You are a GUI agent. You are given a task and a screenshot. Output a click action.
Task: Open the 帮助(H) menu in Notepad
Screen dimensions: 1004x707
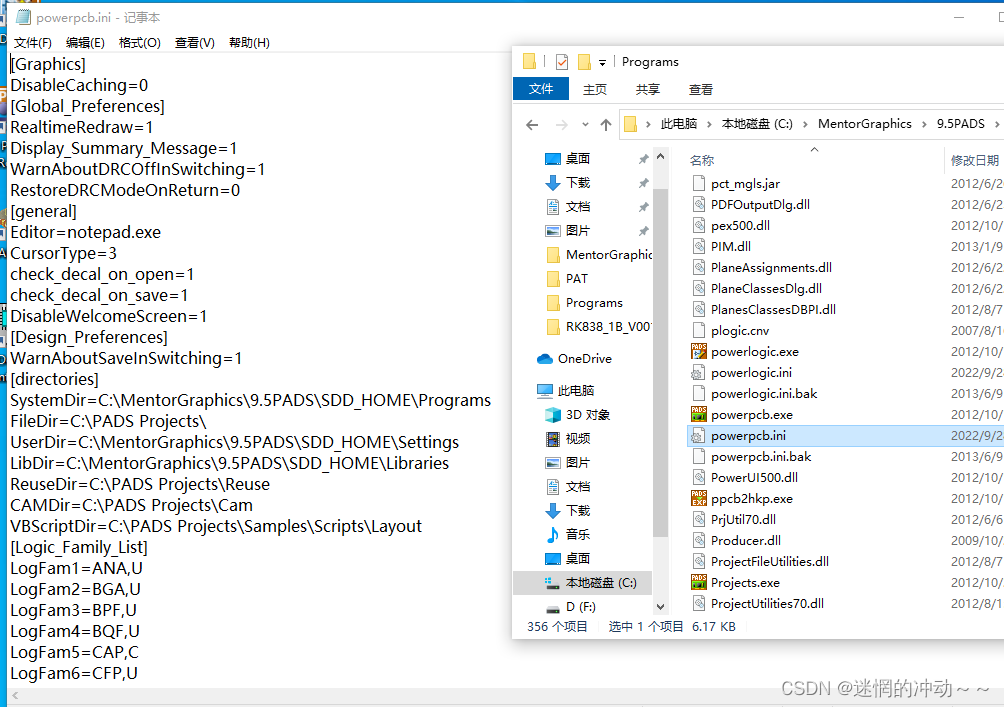click(249, 43)
